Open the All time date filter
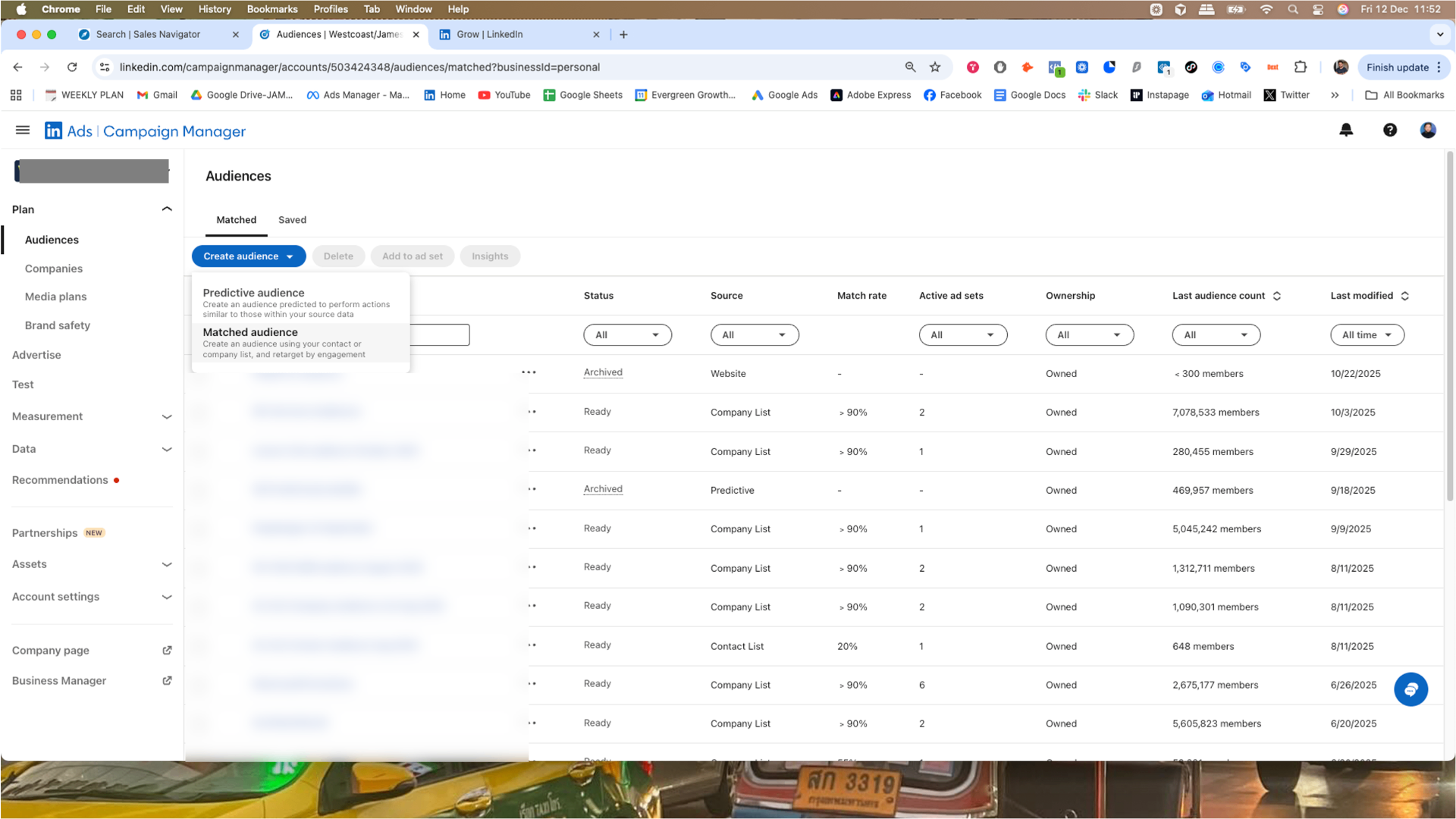 click(x=1367, y=335)
